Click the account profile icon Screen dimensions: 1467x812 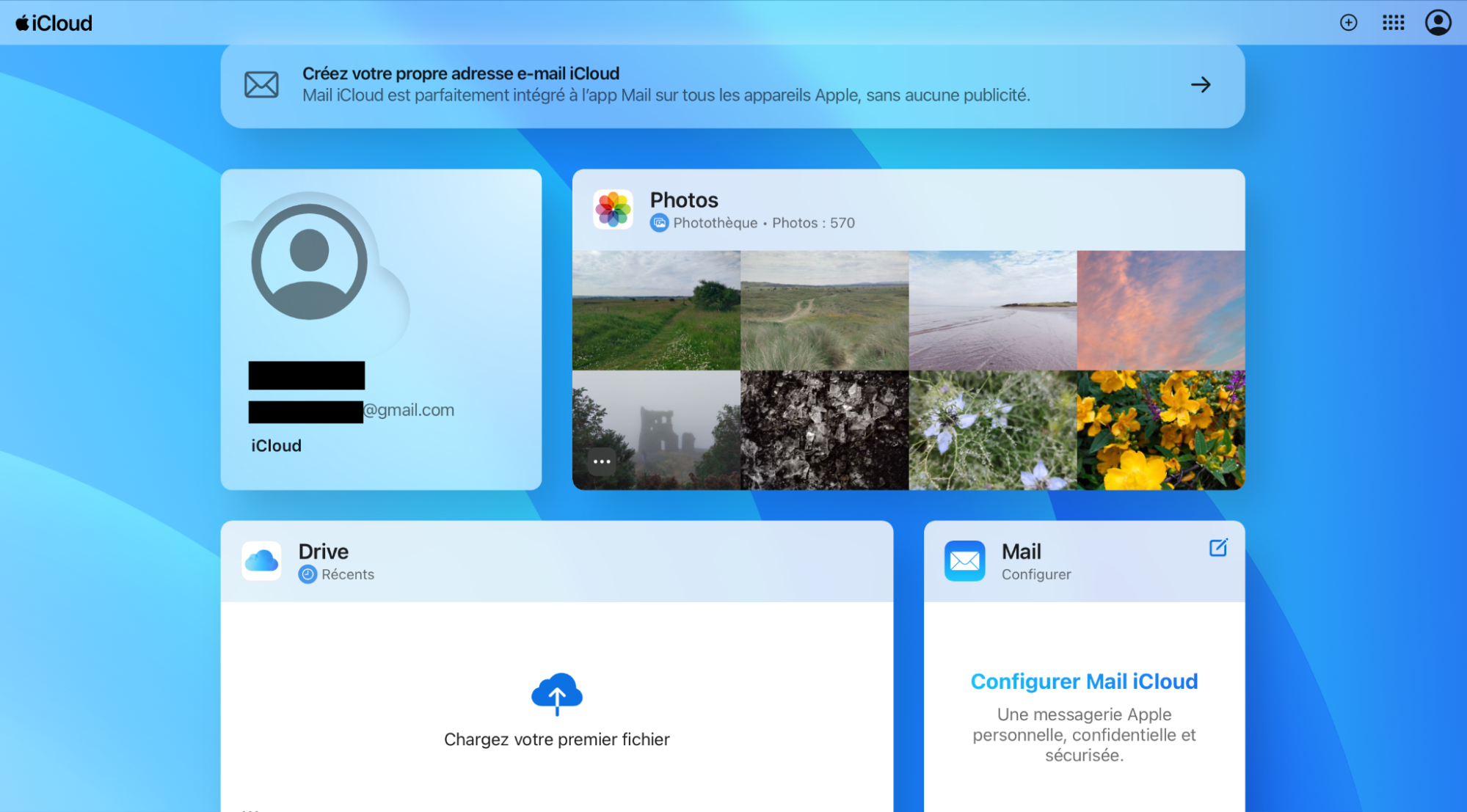1438,23
